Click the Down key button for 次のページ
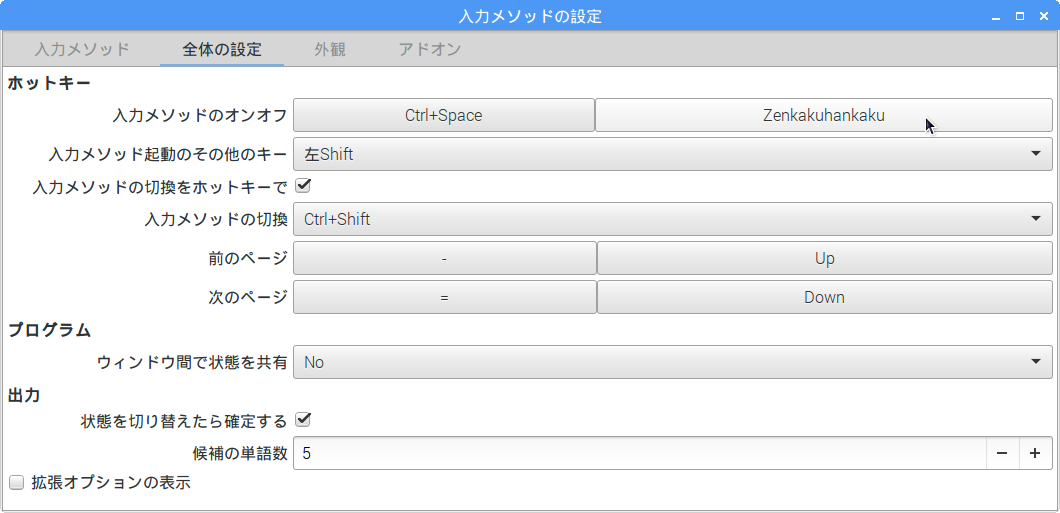Screen dimensions: 1060x513 (x=824, y=297)
